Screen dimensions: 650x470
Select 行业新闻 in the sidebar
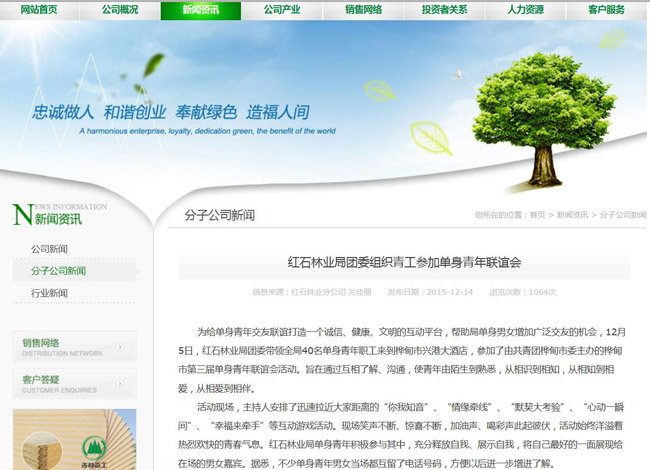[x=50, y=293]
